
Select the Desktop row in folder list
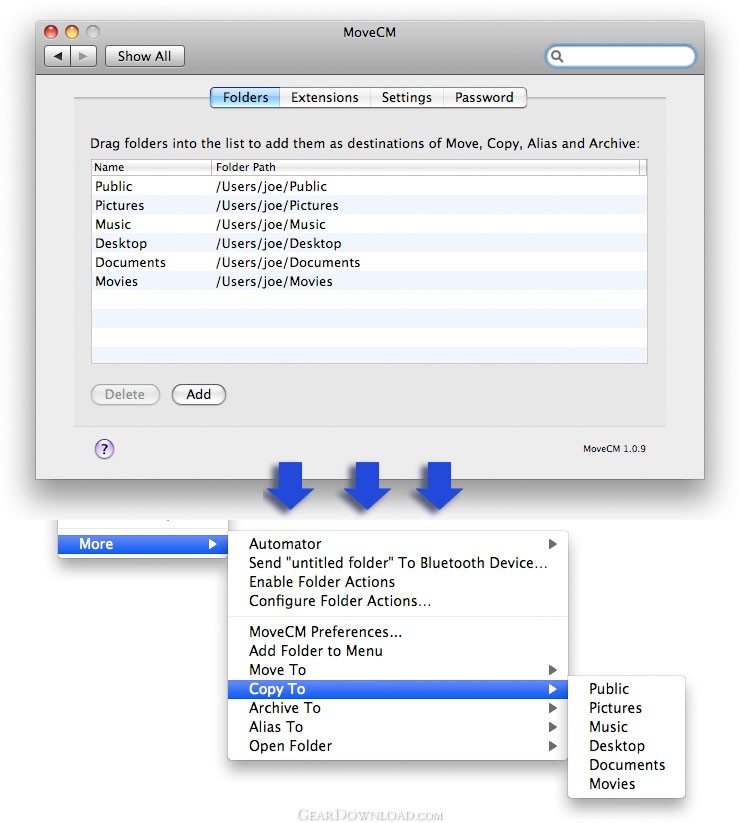(369, 243)
